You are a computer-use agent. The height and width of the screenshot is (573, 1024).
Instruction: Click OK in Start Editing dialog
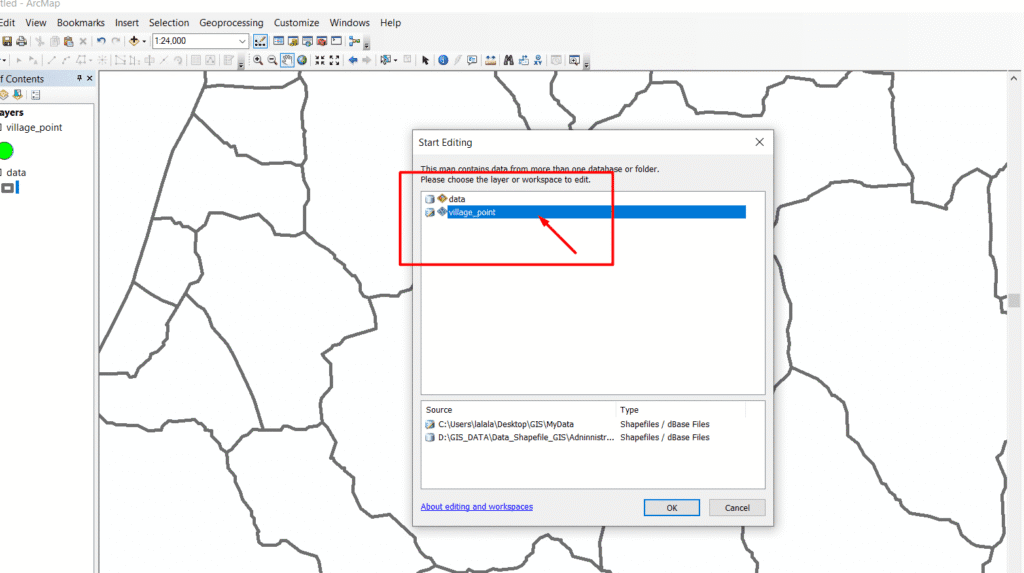pyautogui.click(x=671, y=508)
